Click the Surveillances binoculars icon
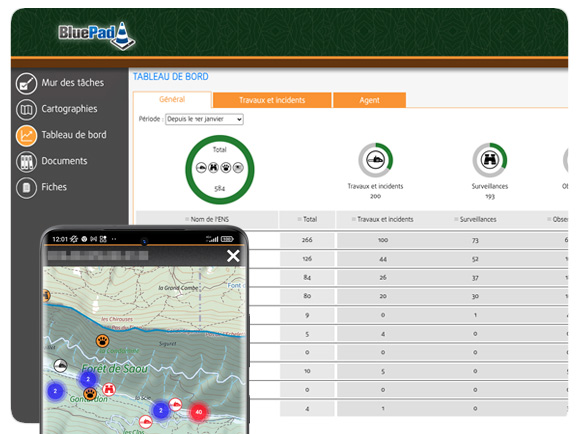579x434 pixels. tap(490, 160)
